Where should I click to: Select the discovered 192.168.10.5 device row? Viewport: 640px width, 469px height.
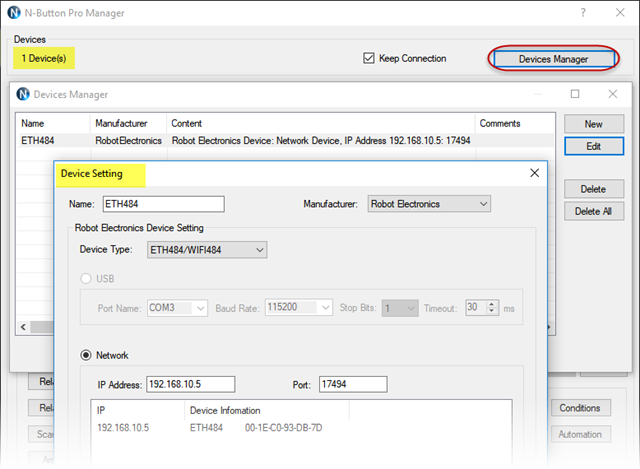click(301, 428)
